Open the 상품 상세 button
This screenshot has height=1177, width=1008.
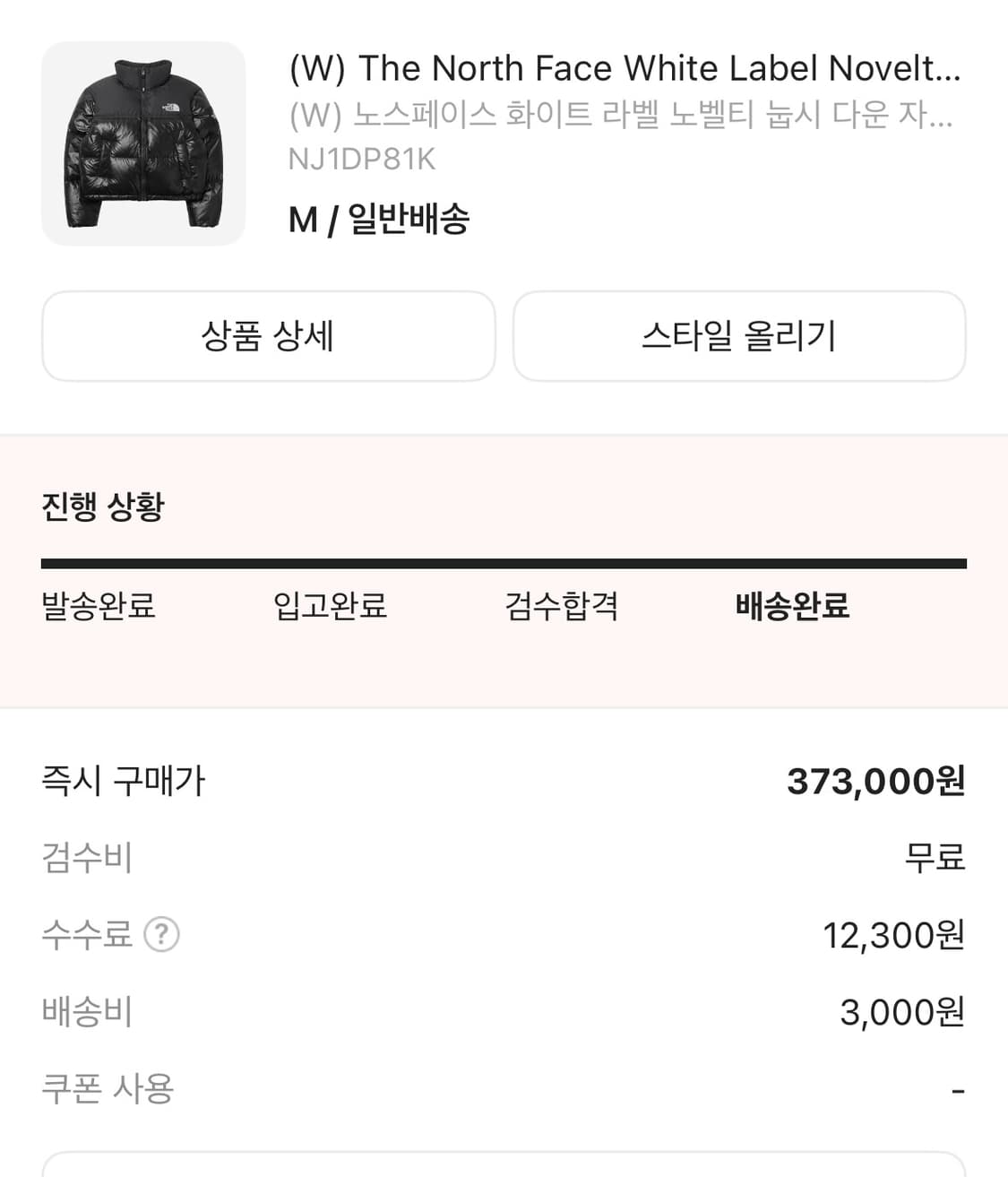pos(268,336)
